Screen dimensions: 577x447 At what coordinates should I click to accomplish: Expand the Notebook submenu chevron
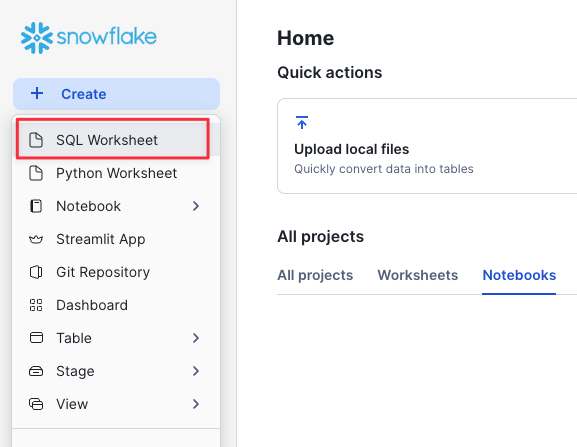click(x=196, y=206)
